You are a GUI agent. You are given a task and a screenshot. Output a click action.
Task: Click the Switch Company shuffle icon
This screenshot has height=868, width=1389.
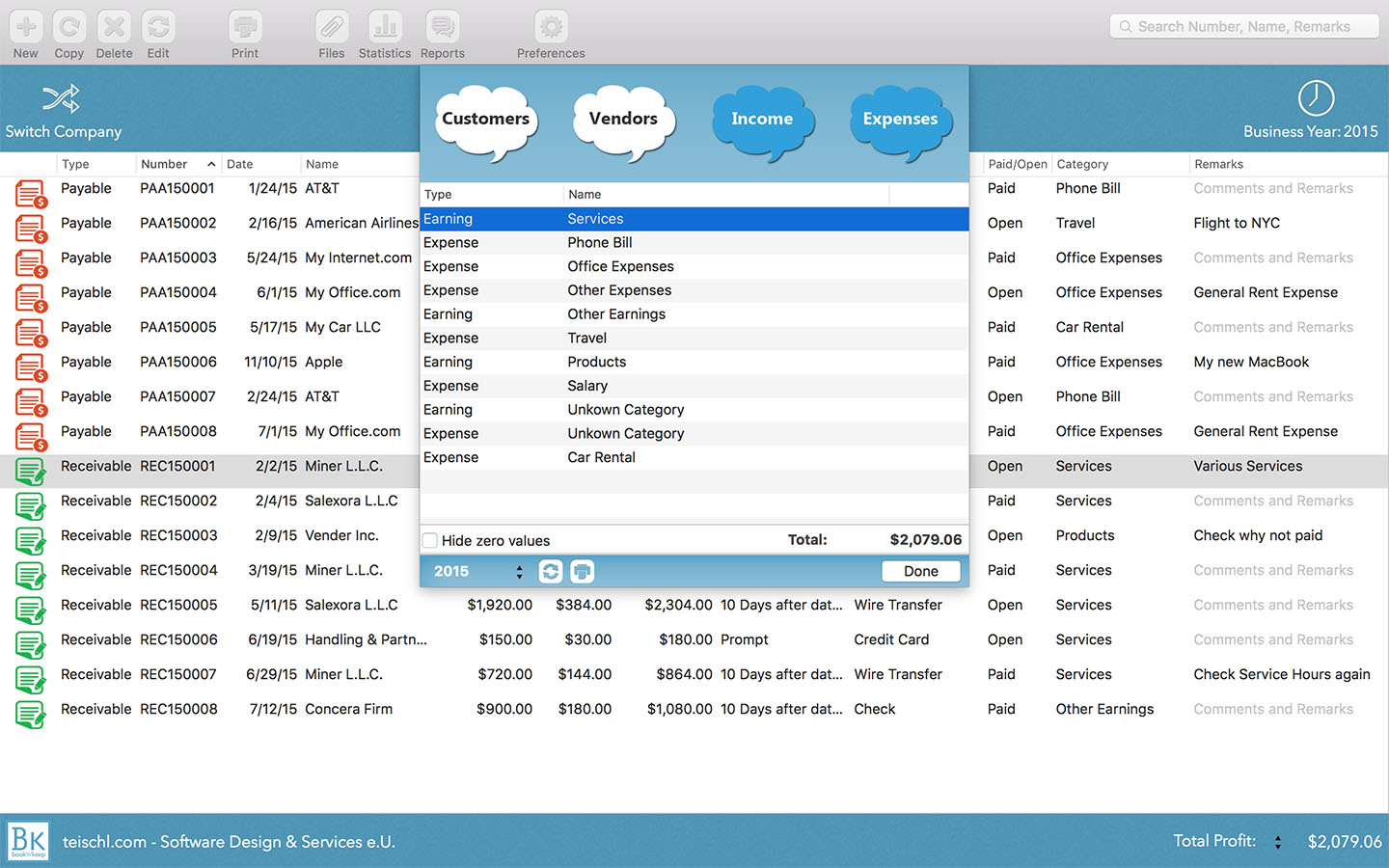pyautogui.click(x=61, y=98)
